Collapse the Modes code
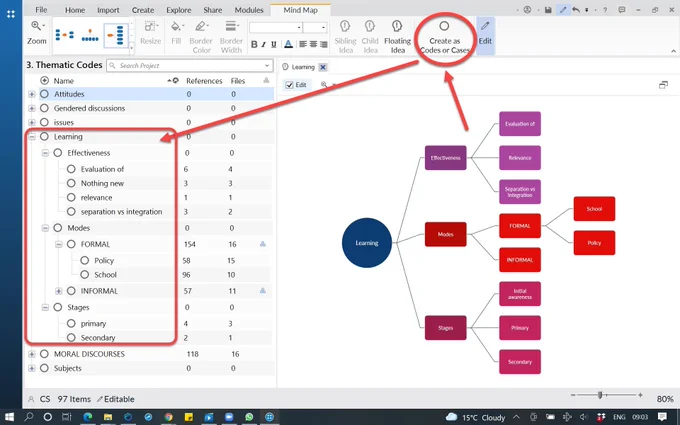Viewport: 680px width, 425px height. pyautogui.click(x=45, y=228)
